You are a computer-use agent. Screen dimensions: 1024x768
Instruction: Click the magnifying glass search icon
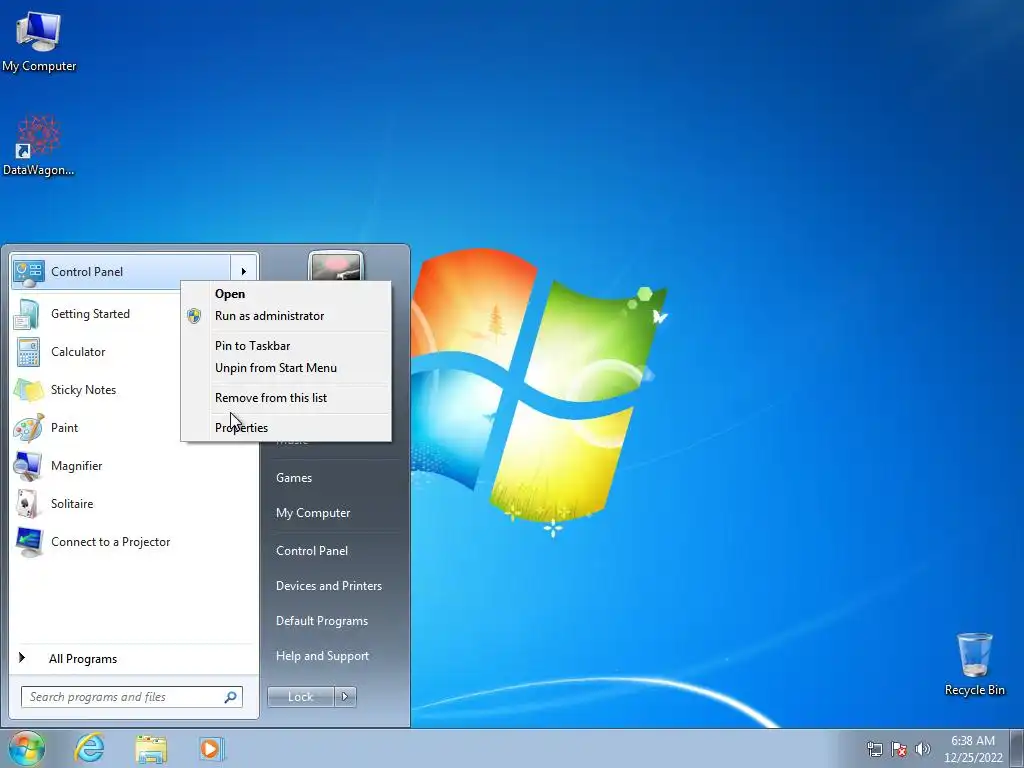pyautogui.click(x=231, y=697)
